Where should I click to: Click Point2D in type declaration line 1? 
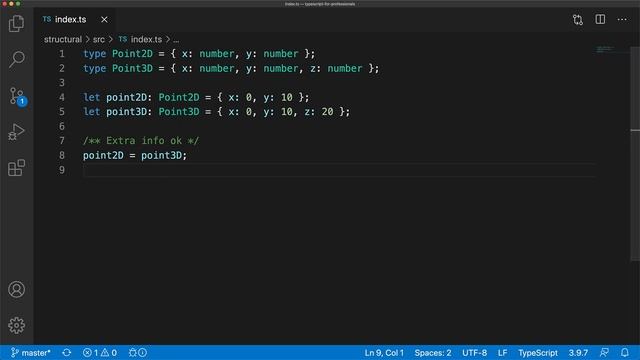[x=132, y=54]
